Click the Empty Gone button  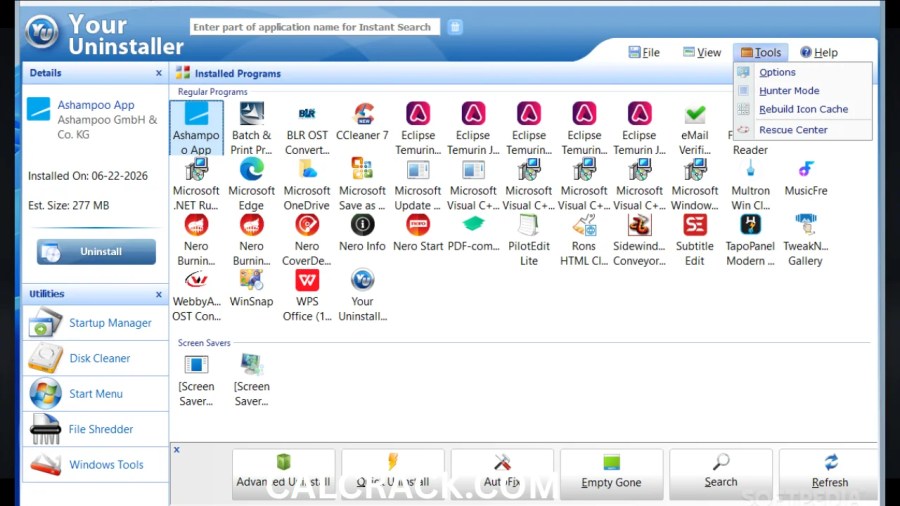point(611,474)
